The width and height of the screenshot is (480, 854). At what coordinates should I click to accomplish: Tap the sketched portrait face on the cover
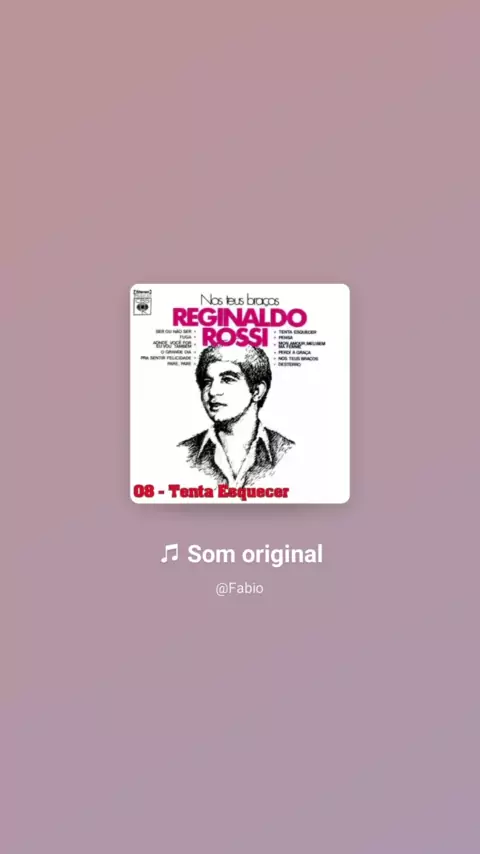[x=228, y=389]
